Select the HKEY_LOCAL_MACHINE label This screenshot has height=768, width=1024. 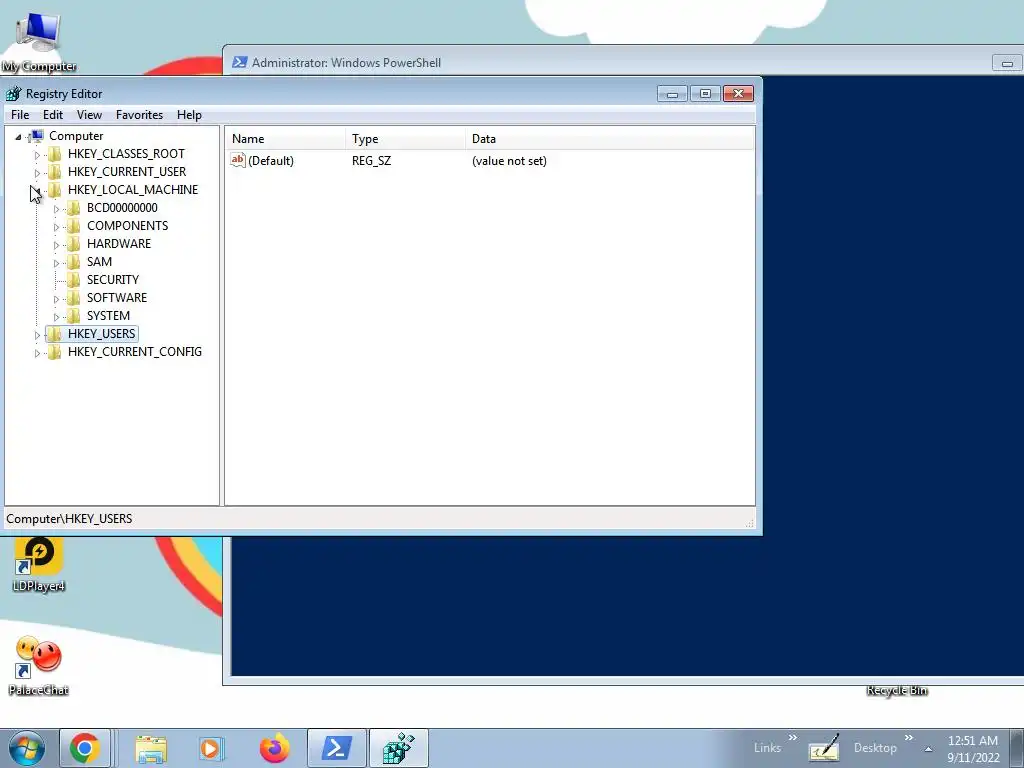(x=133, y=189)
